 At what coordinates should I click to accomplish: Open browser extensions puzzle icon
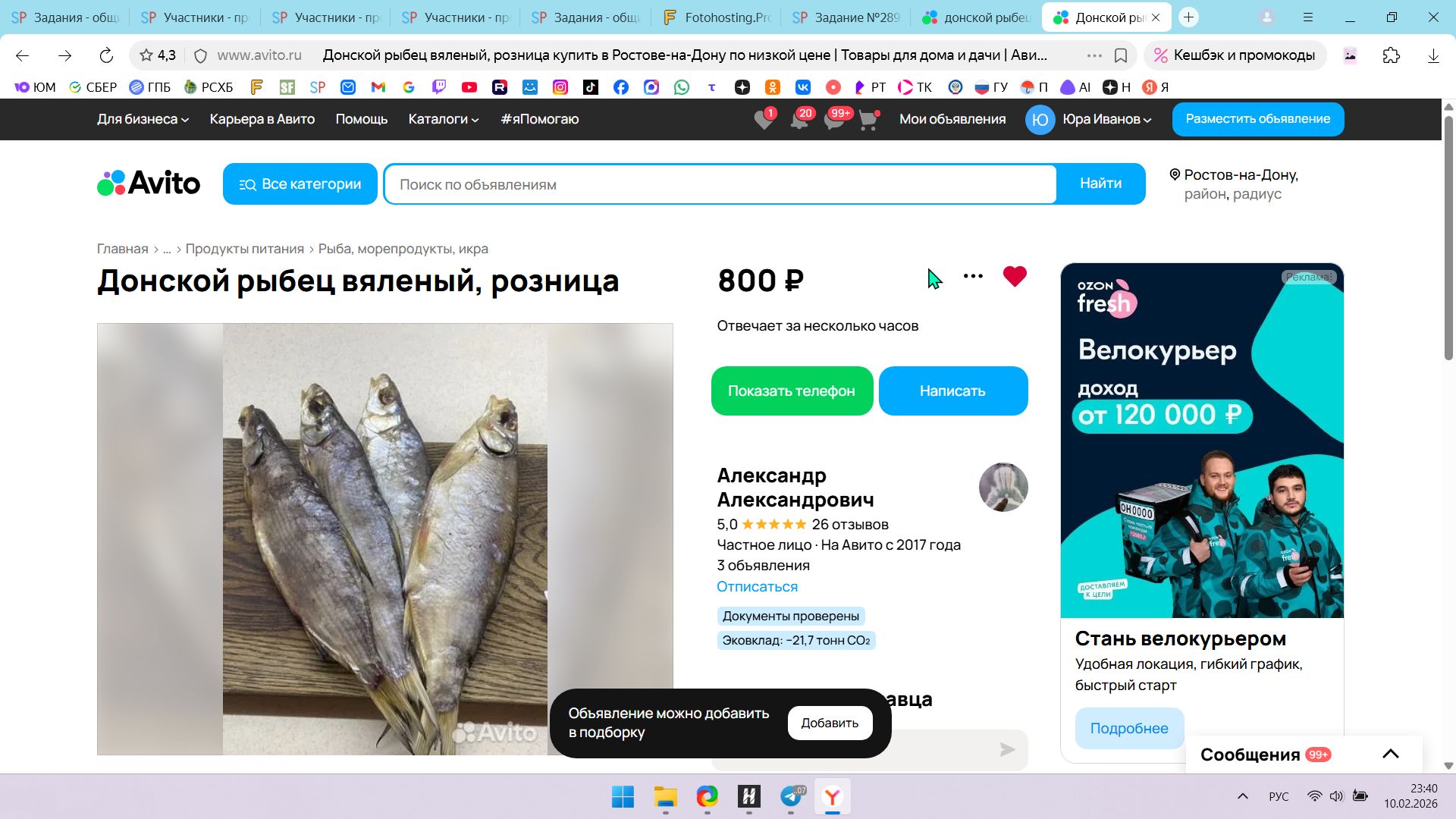tap(1391, 55)
